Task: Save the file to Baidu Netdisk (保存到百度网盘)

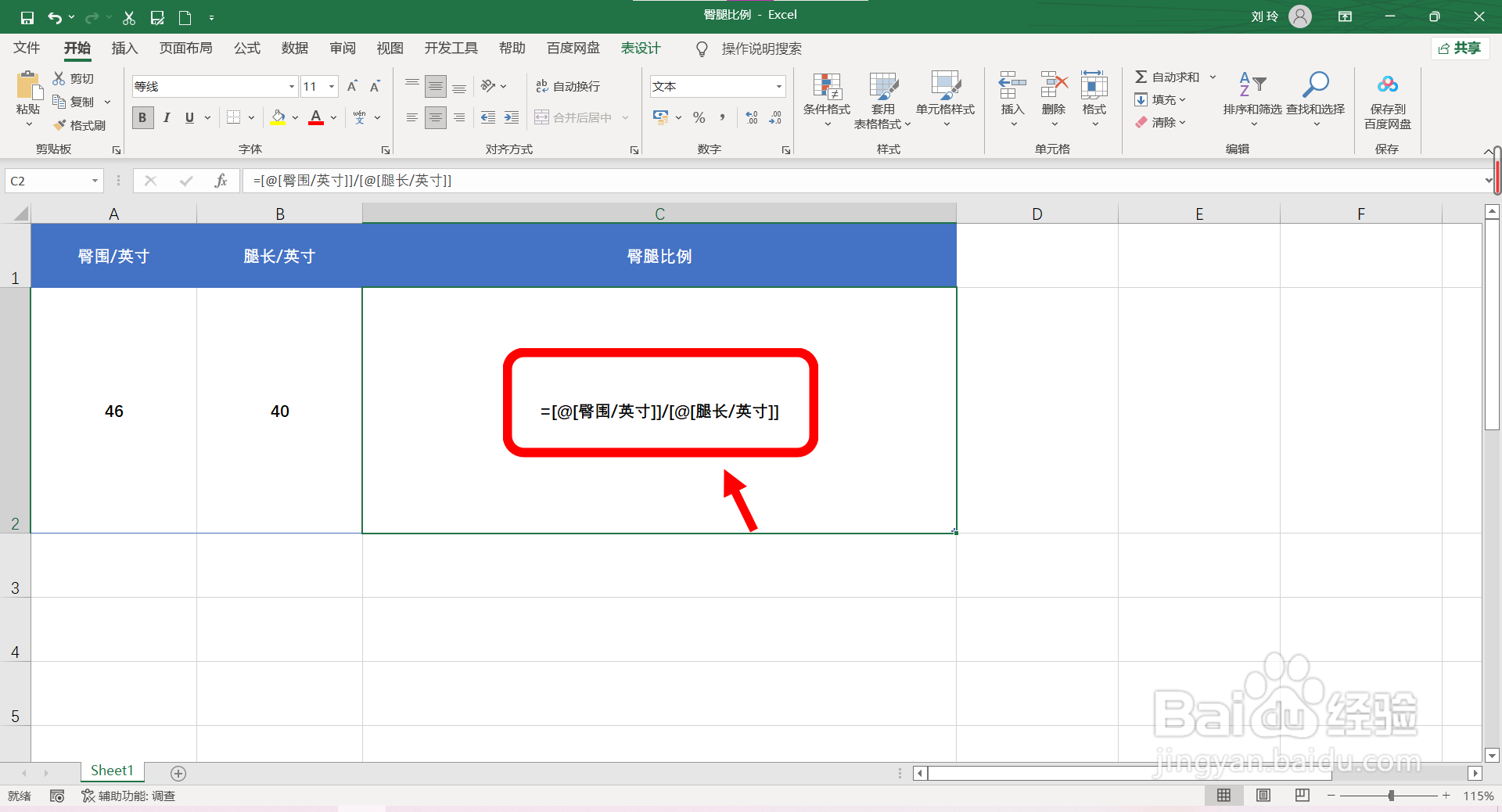Action: [x=1386, y=100]
